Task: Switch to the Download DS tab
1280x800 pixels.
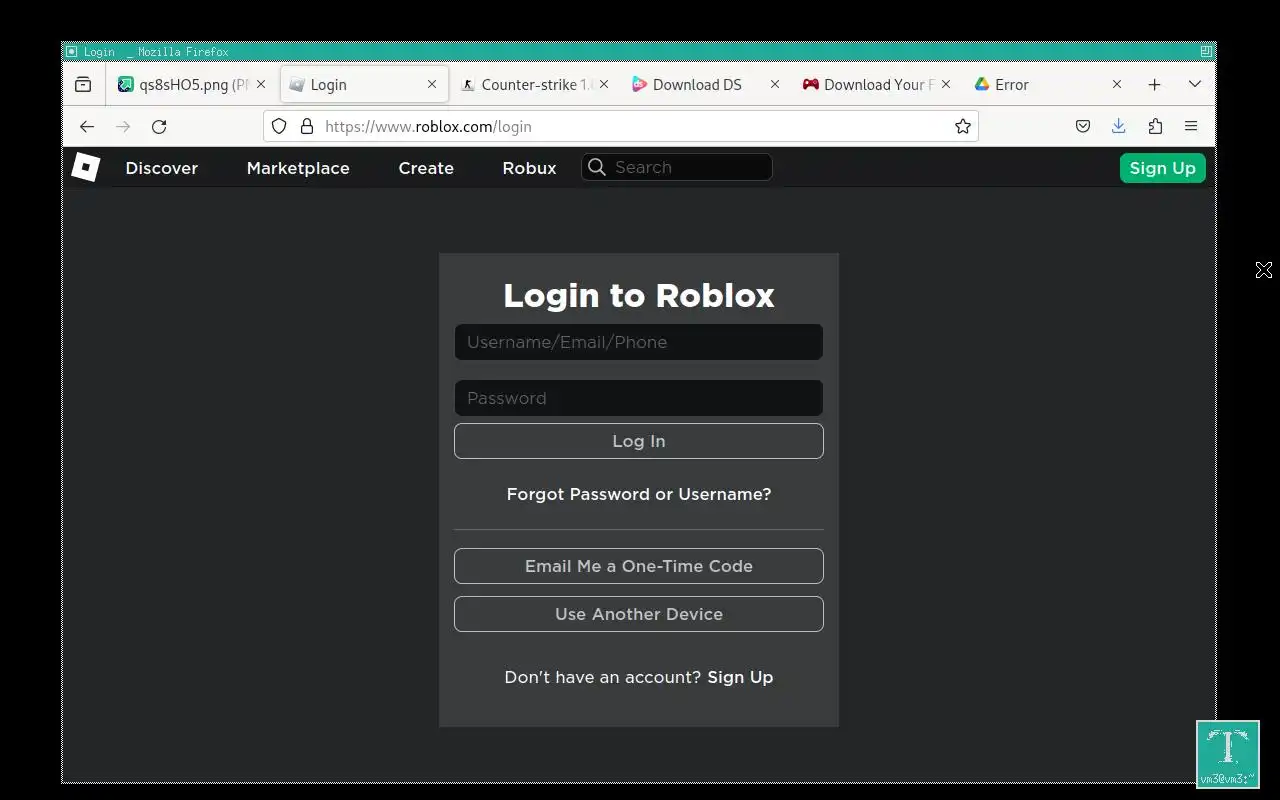Action: click(706, 85)
